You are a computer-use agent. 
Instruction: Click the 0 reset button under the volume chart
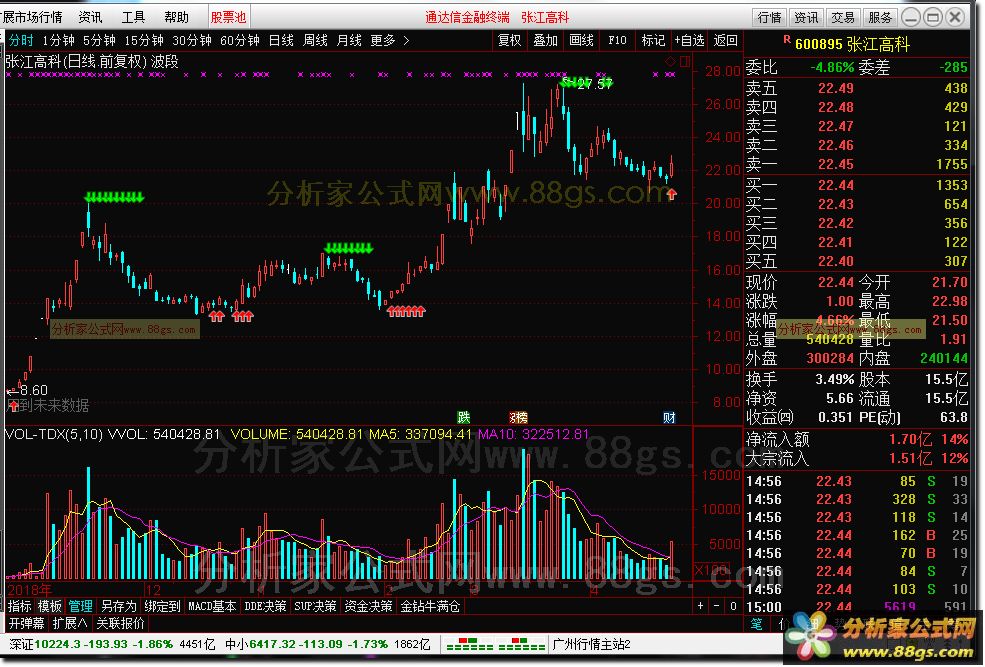click(733, 606)
